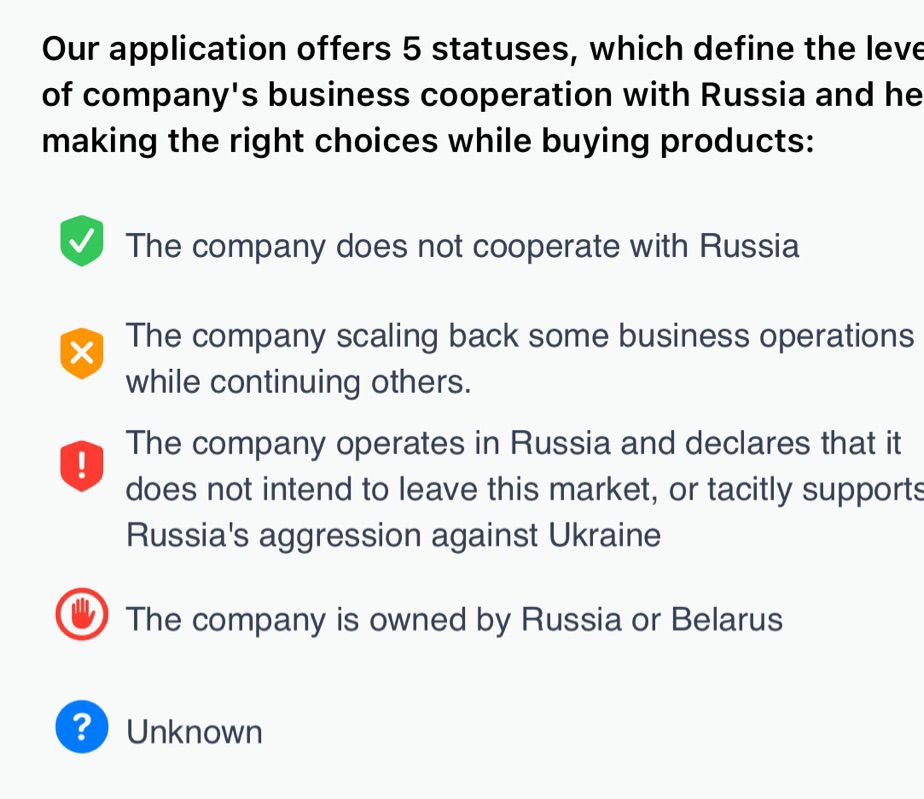924x799 pixels.
Task: Tap the "Our application offers 5 statuses" heading line
Action: pos(483,48)
